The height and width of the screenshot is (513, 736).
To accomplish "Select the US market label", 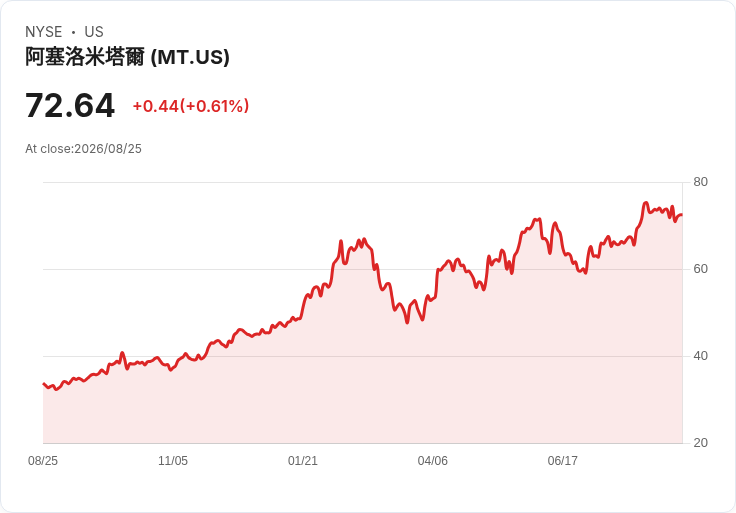I will 94,32.
